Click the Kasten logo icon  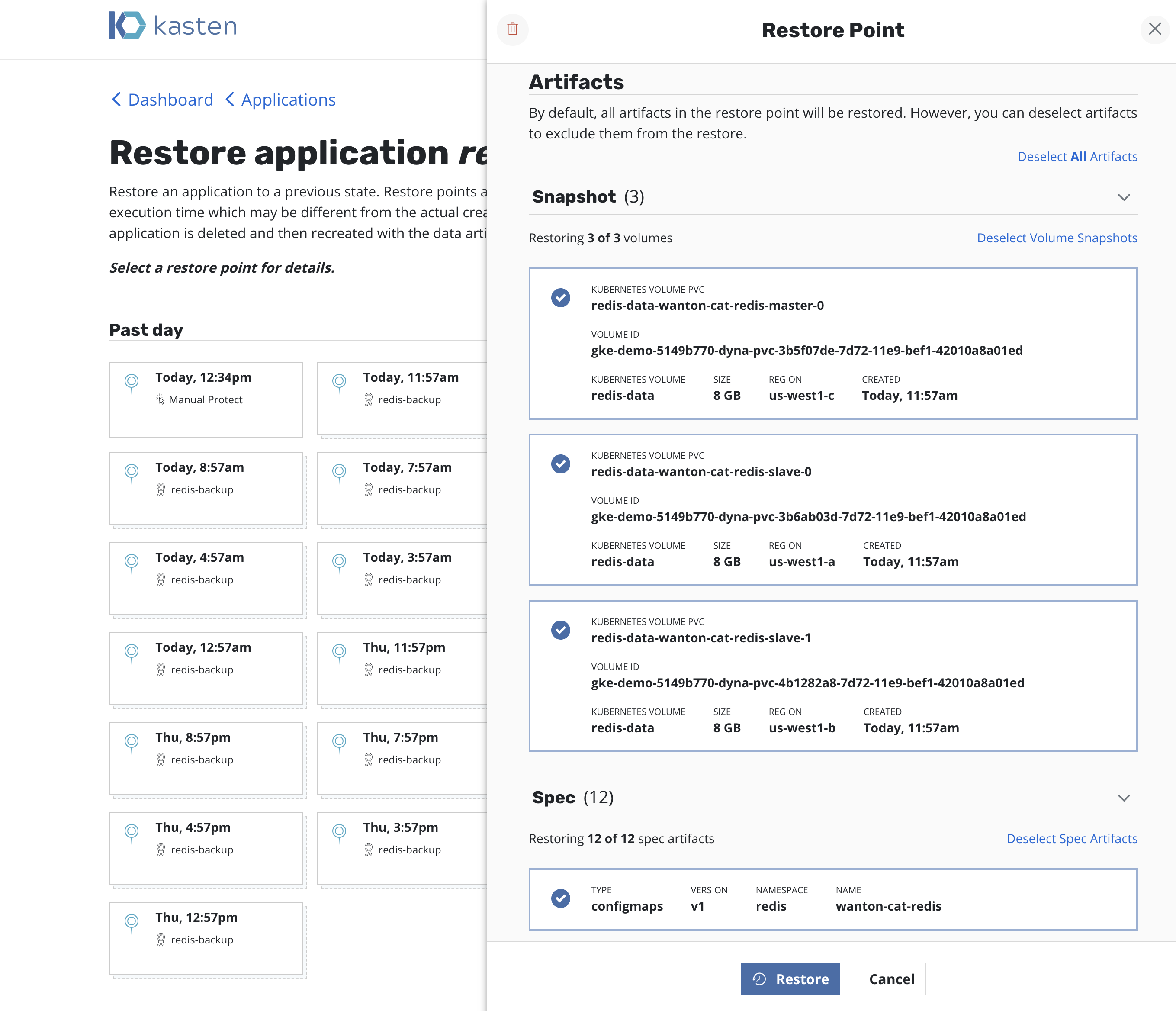click(127, 26)
